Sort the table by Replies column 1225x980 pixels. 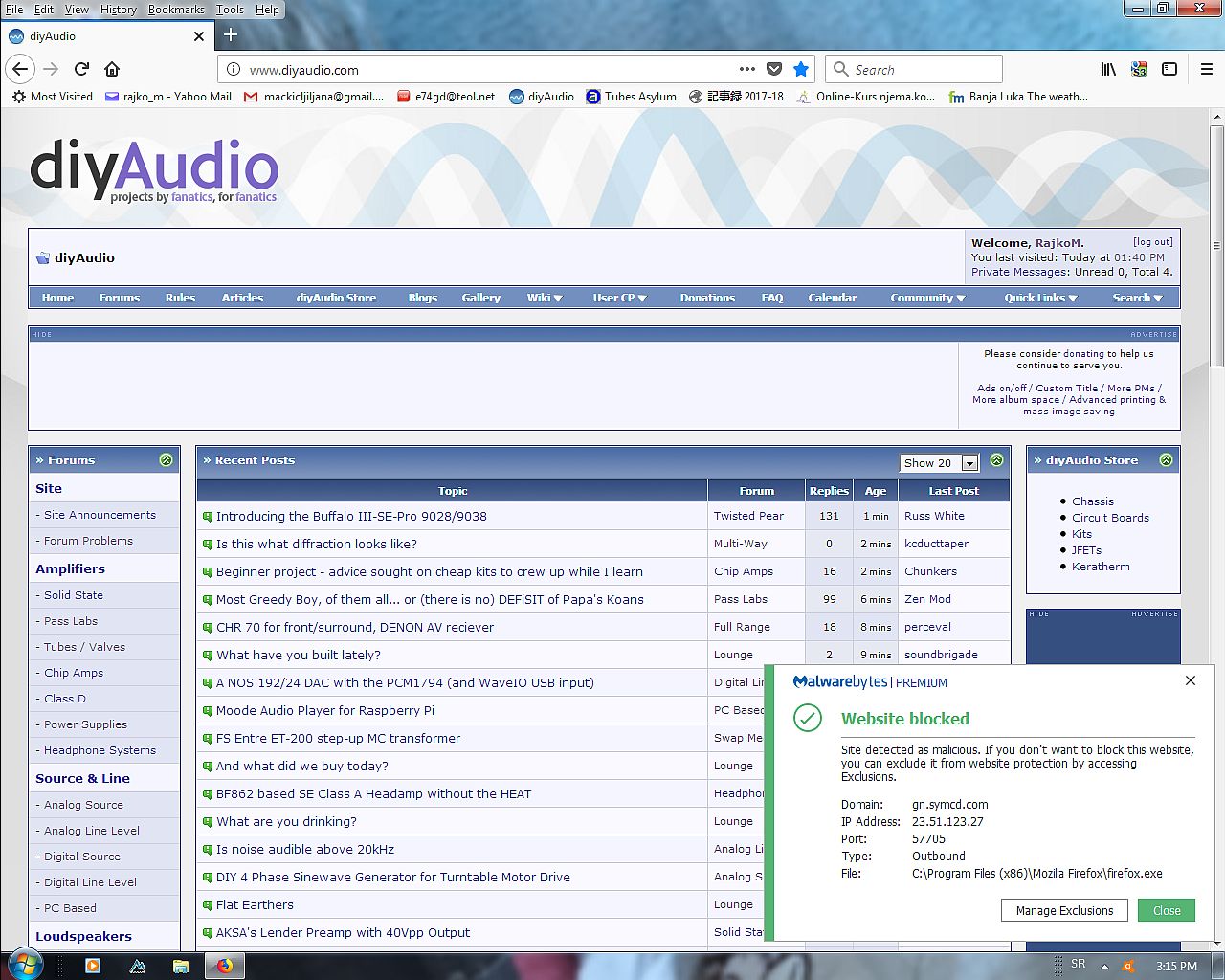(829, 491)
